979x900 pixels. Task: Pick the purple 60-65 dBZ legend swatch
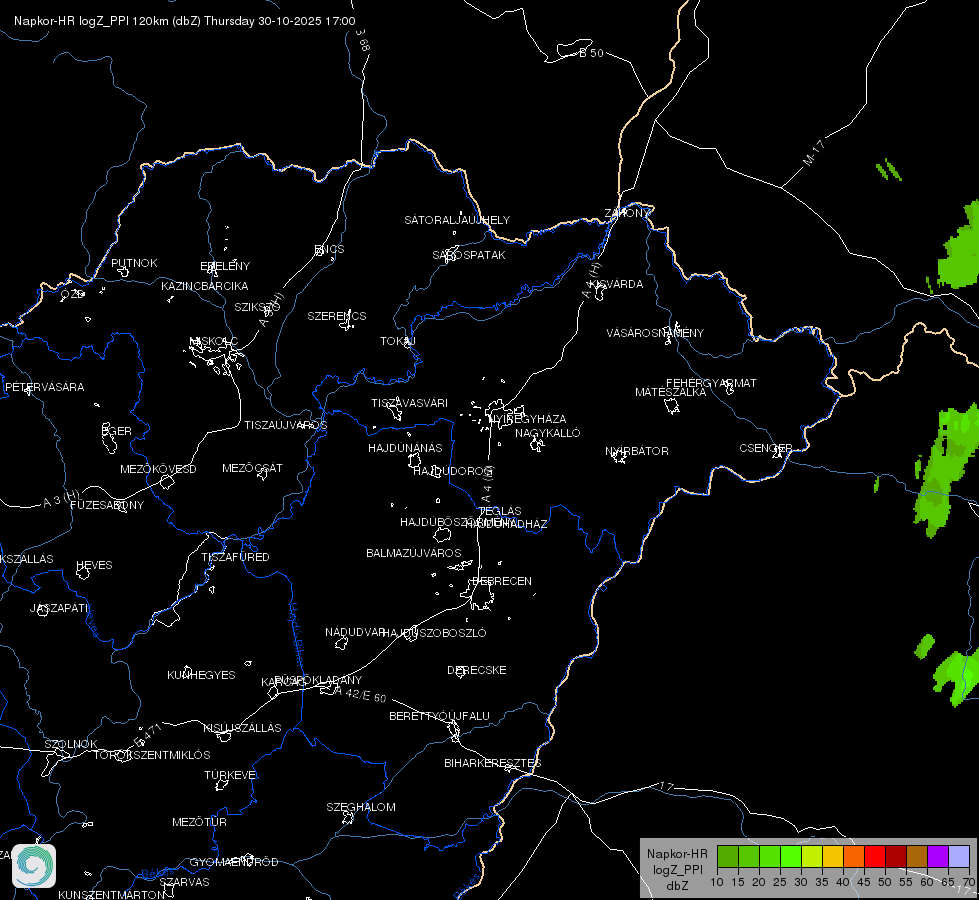click(x=938, y=856)
